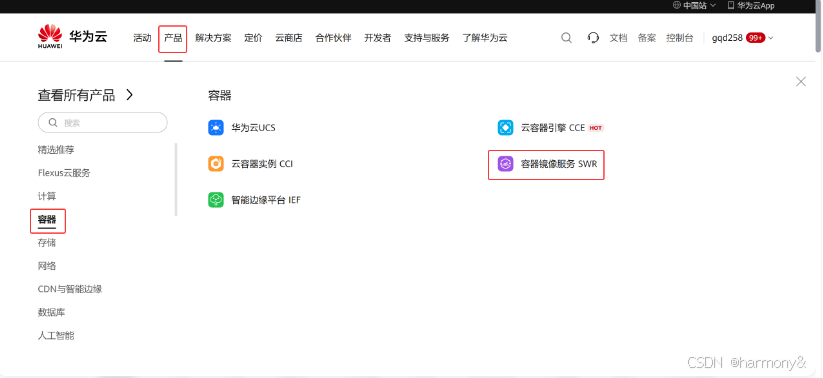Select 存储 category

pyautogui.click(x=47, y=243)
